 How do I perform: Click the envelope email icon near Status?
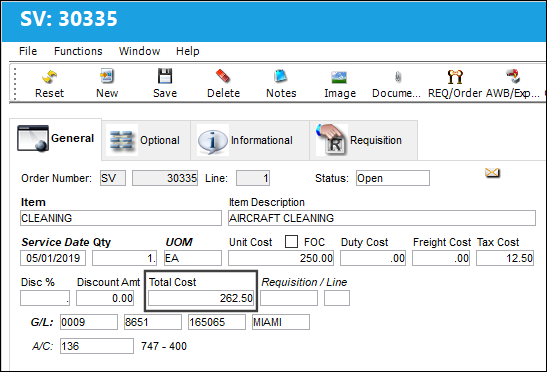point(492,172)
